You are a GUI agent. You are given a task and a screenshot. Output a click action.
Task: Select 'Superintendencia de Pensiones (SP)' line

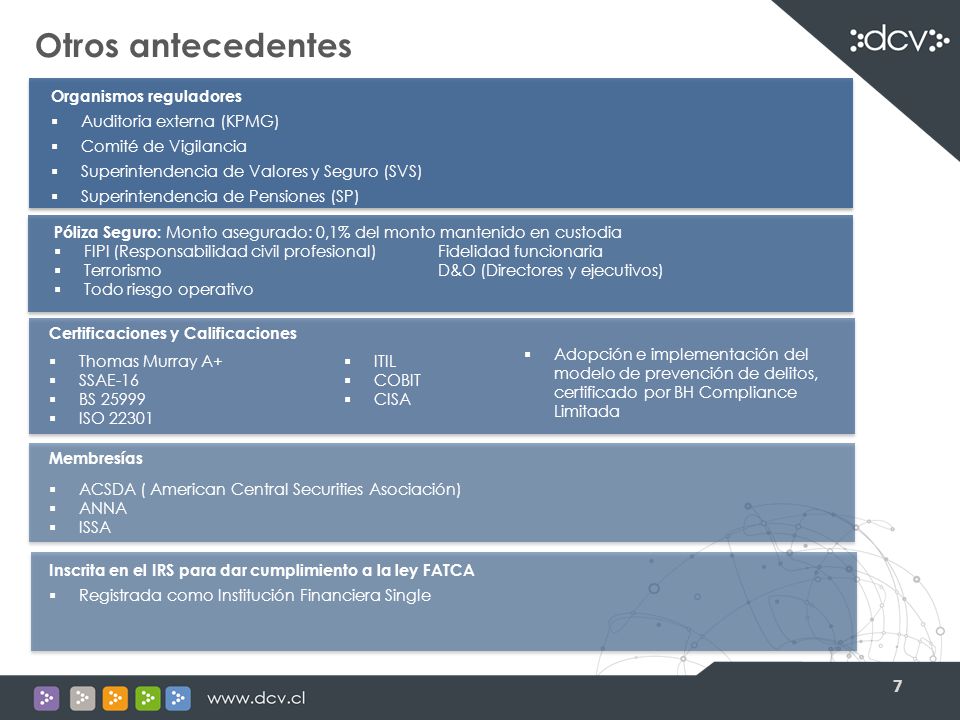point(219,197)
